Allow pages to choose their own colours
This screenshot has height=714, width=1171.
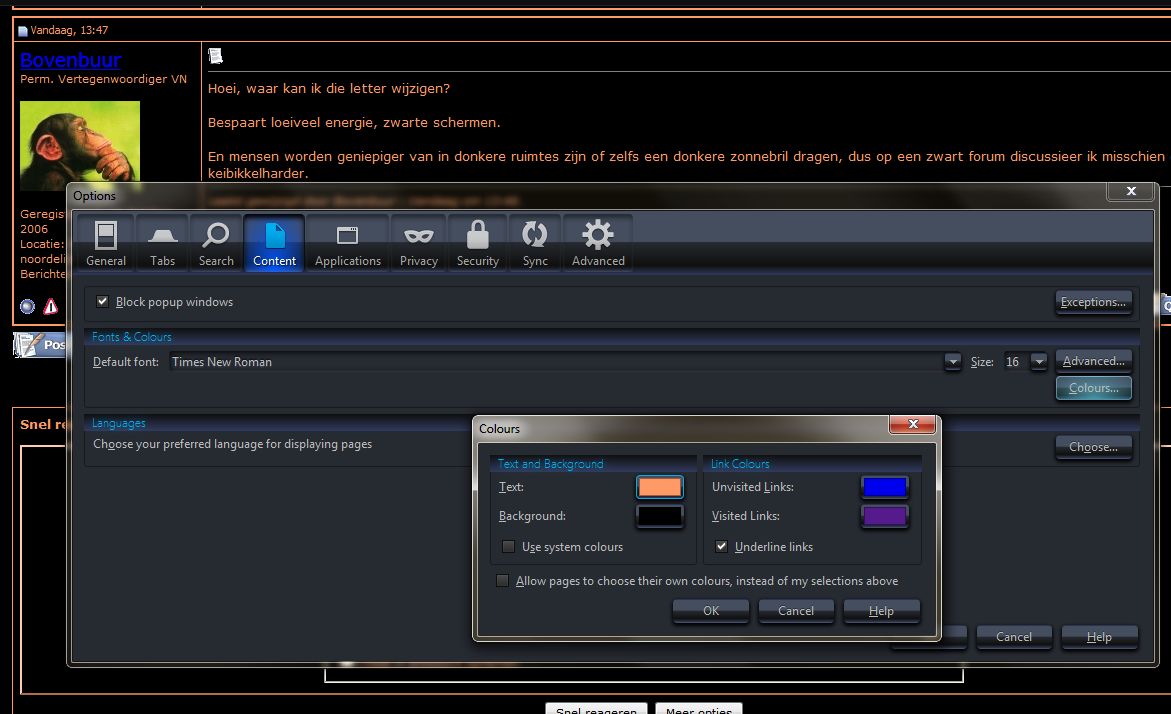coord(503,581)
